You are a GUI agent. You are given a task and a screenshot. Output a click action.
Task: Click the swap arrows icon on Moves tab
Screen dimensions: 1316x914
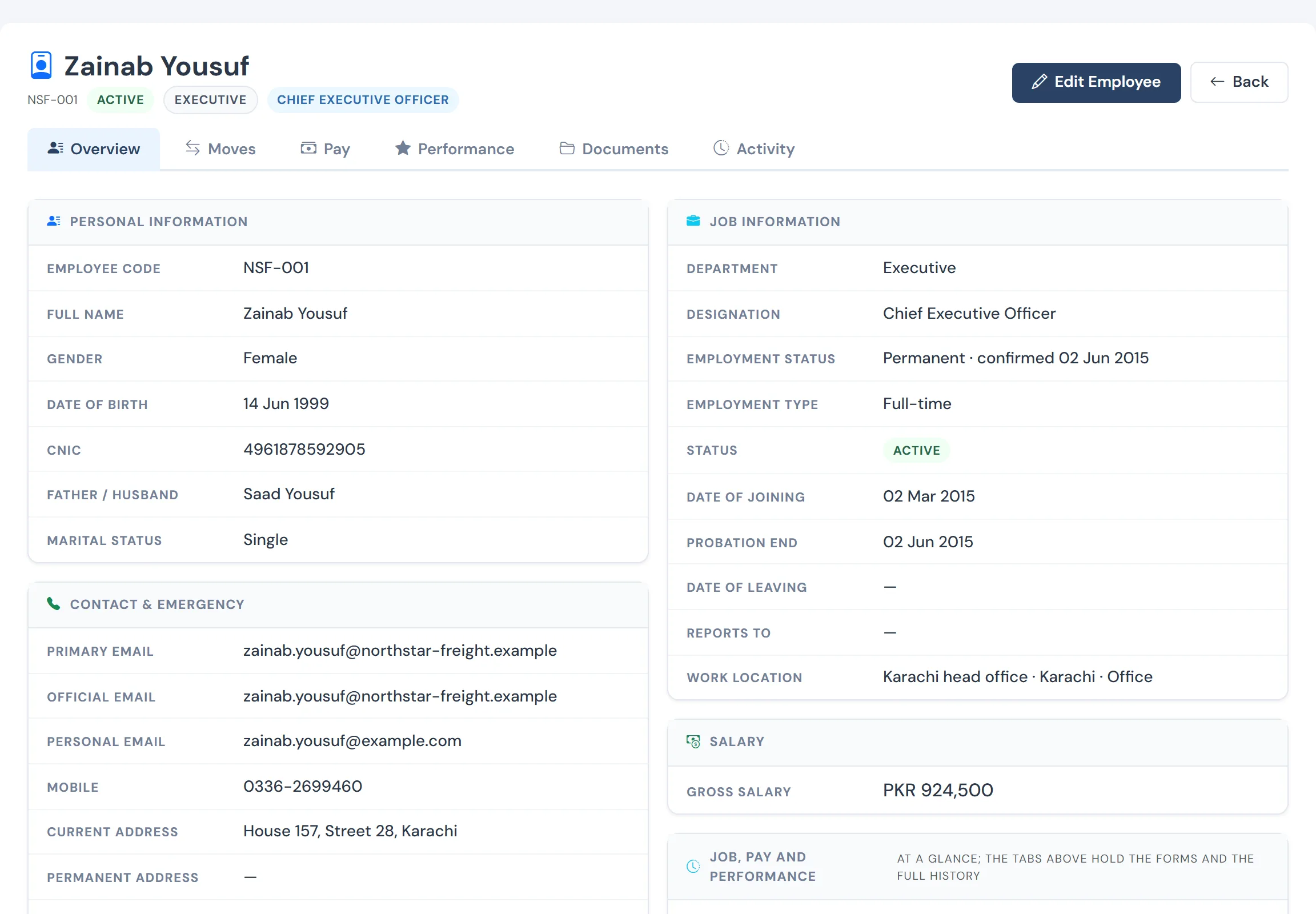click(x=192, y=148)
